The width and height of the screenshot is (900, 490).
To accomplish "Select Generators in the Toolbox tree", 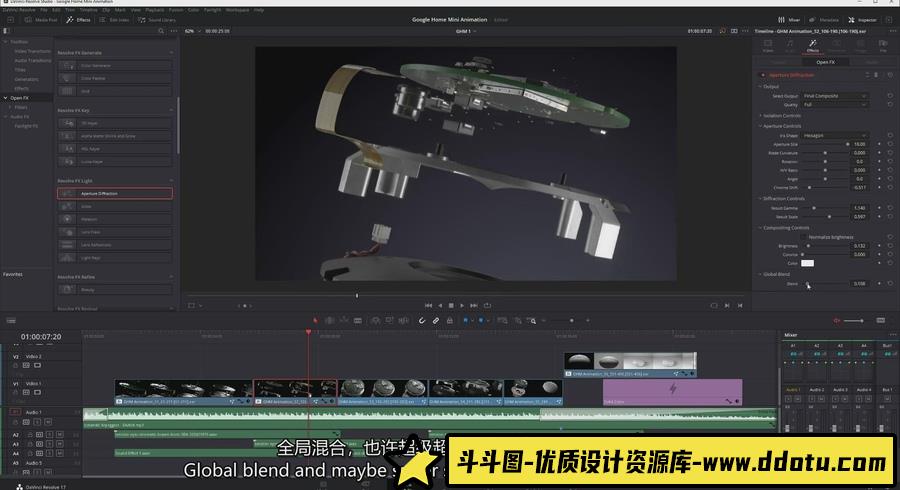I will pyautogui.click(x=26, y=79).
